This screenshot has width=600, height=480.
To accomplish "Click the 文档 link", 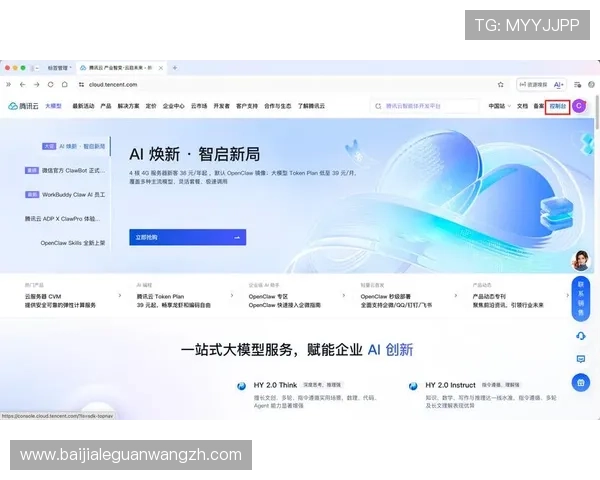I will point(522,106).
